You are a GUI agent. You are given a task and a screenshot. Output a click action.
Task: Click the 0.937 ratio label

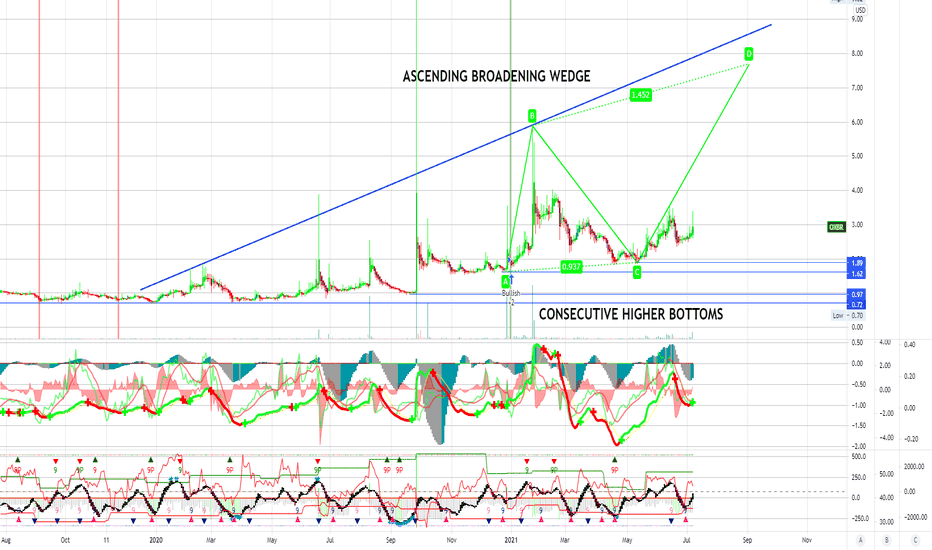coord(571,266)
